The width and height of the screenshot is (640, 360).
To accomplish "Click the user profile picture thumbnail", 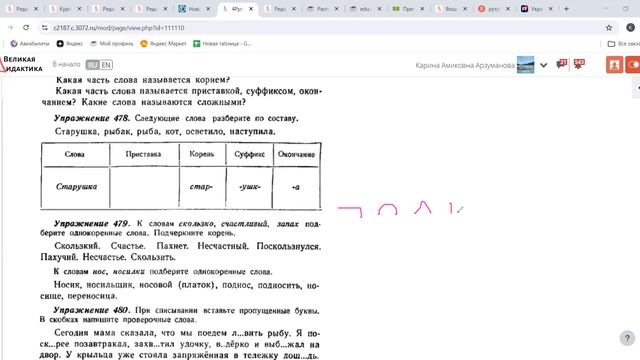I will (x=525, y=65).
